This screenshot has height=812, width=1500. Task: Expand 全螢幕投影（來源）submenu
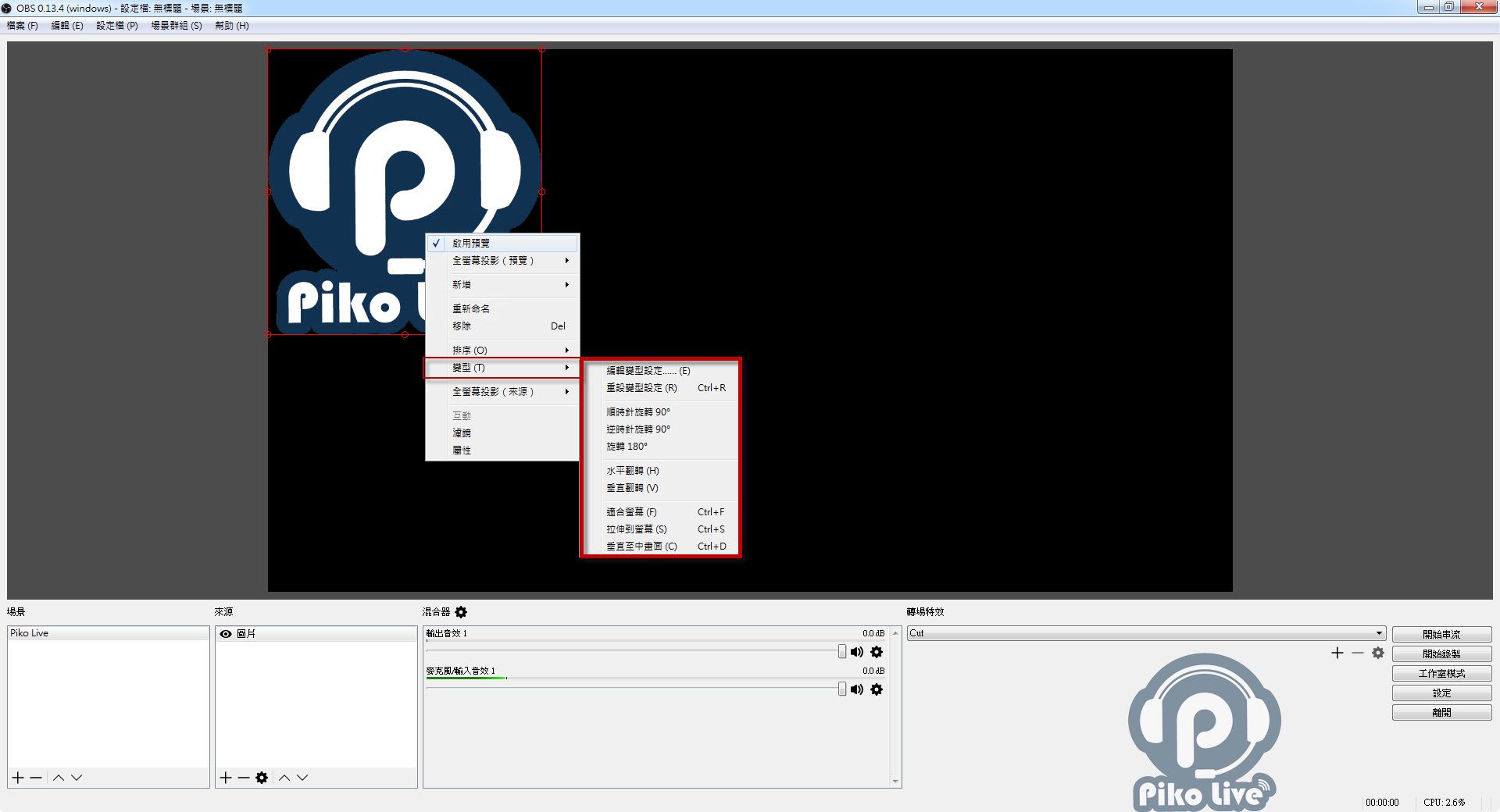[x=502, y=392]
